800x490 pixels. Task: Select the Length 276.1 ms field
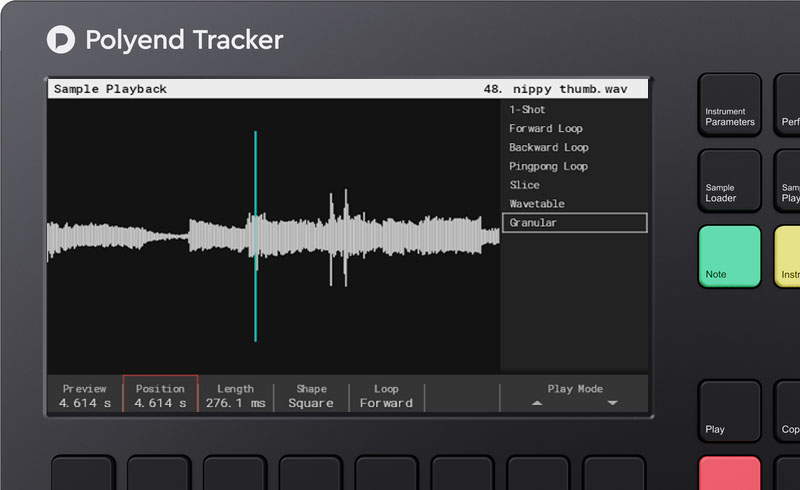tap(236, 396)
